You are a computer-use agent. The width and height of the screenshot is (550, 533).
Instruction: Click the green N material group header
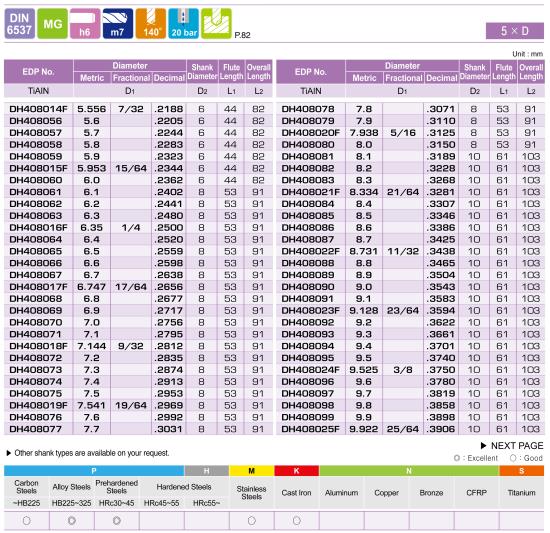[409, 471]
